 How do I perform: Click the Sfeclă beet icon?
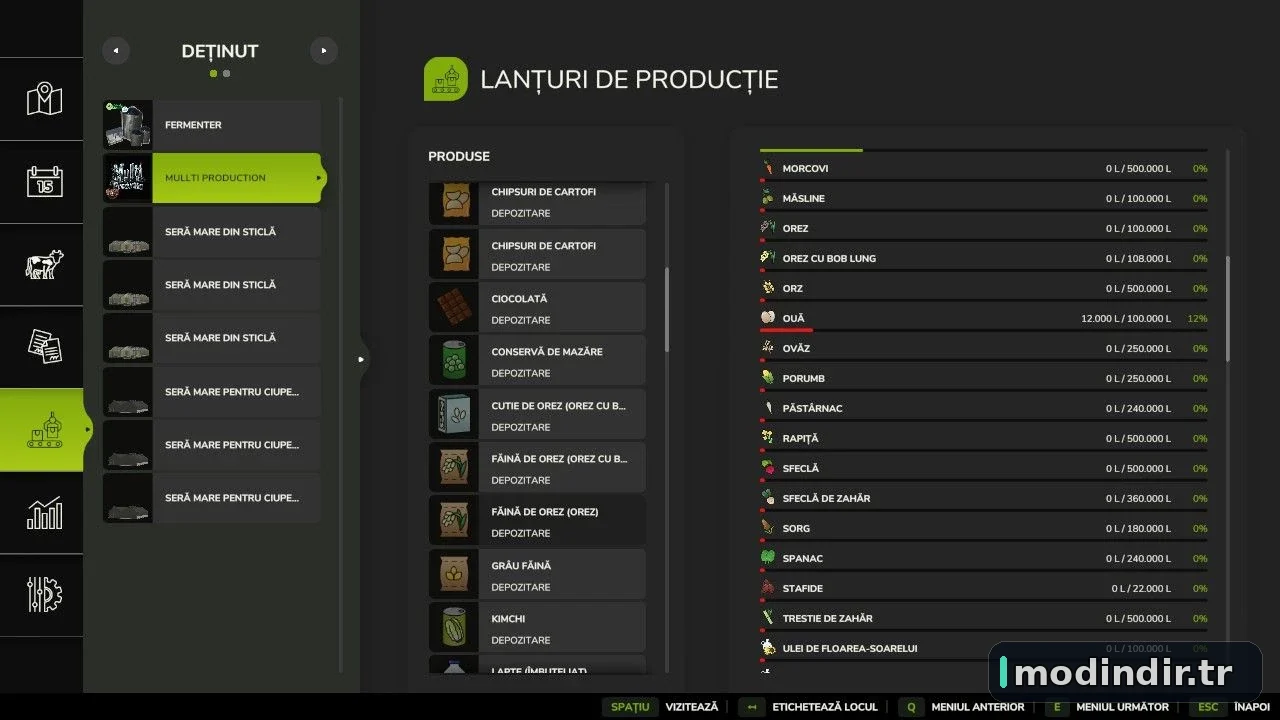pos(768,468)
